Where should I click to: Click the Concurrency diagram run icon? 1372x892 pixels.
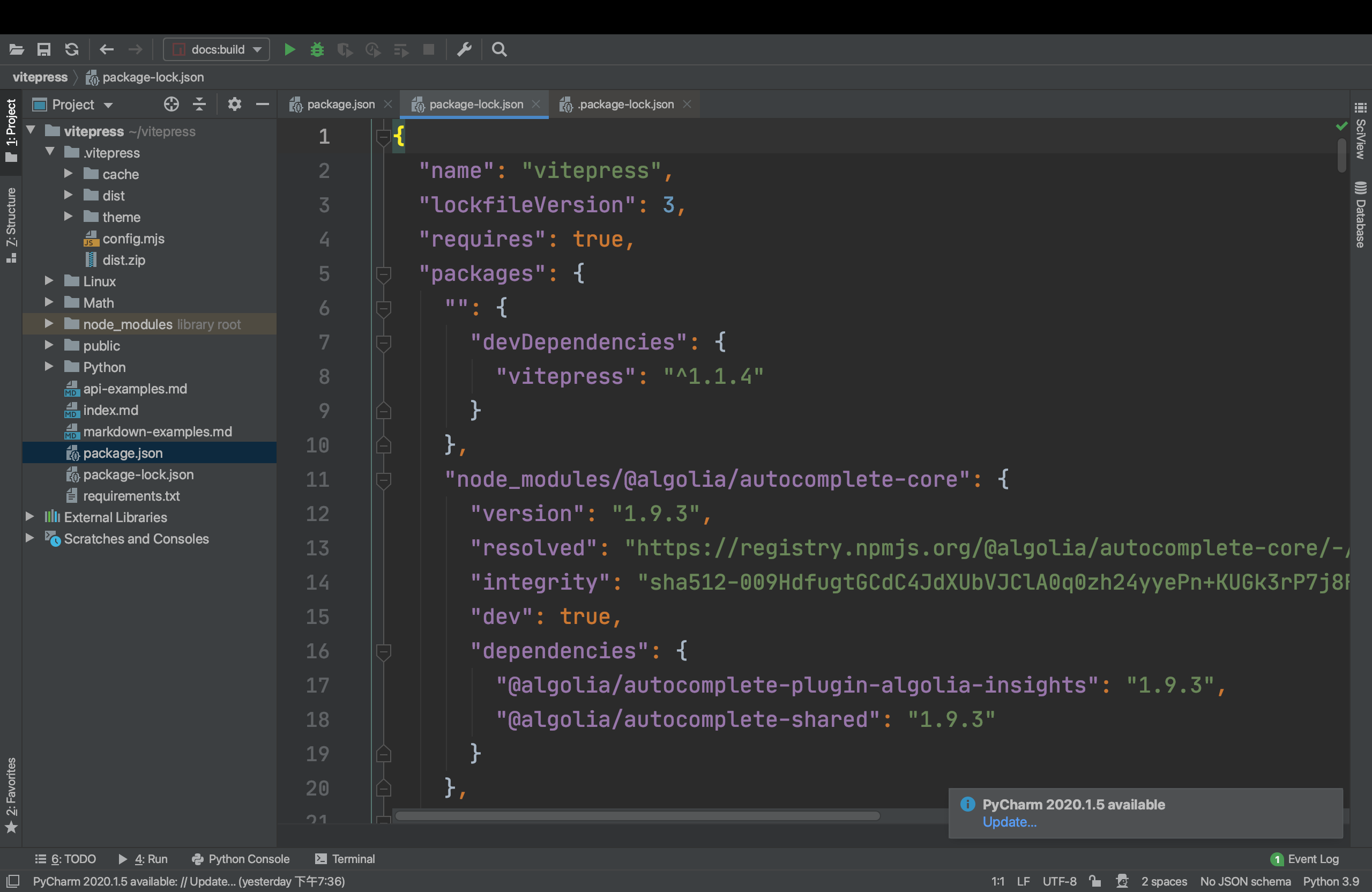[401, 50]
